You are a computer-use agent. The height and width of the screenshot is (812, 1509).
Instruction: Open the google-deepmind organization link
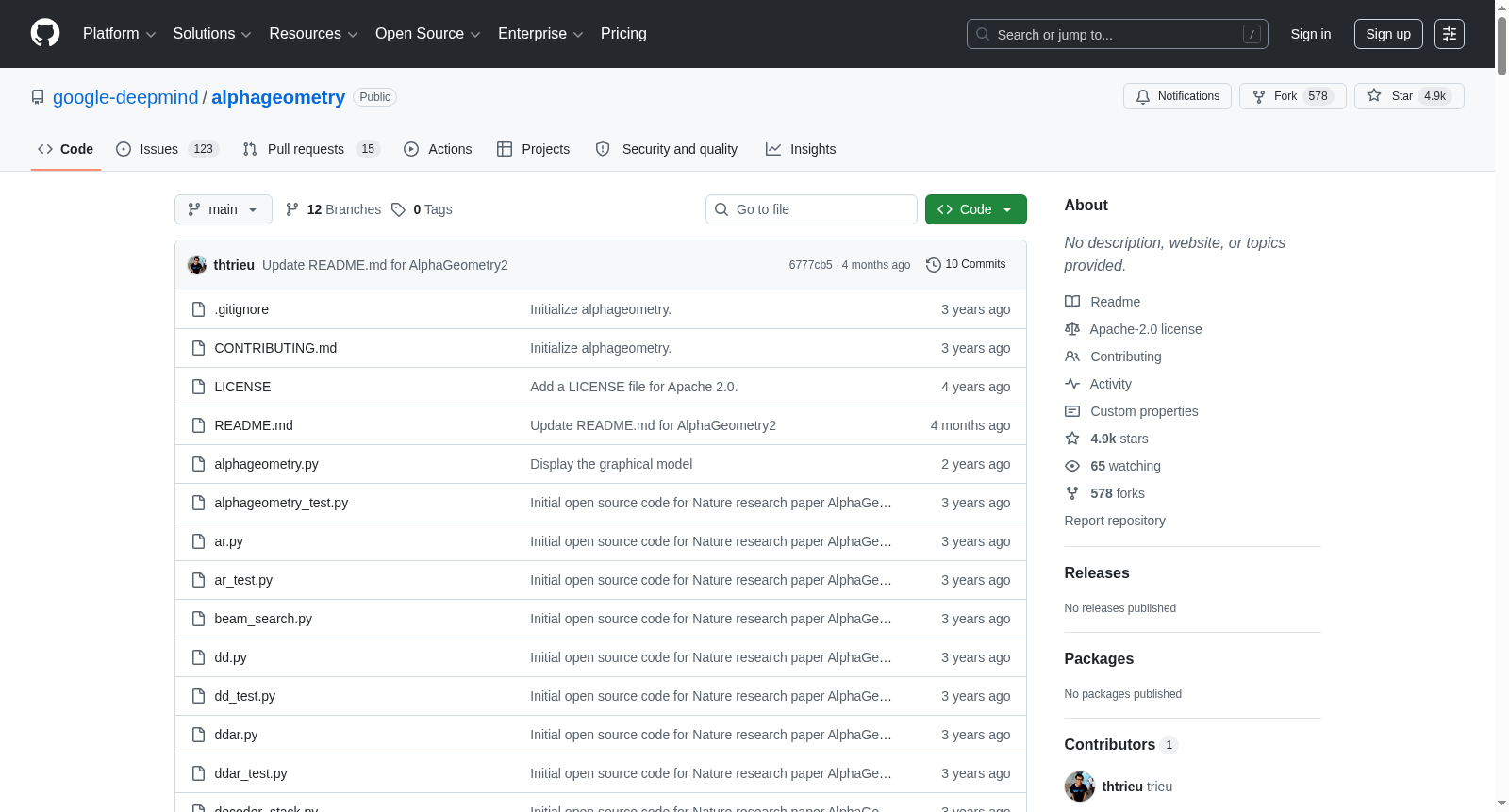[125, 97]
